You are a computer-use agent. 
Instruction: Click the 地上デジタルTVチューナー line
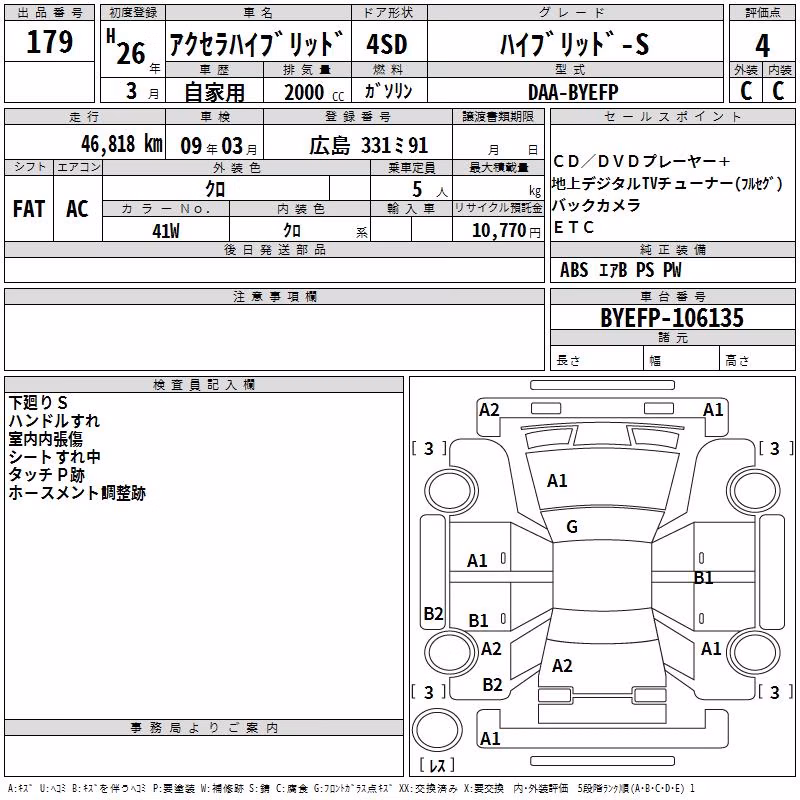[667, 183]
